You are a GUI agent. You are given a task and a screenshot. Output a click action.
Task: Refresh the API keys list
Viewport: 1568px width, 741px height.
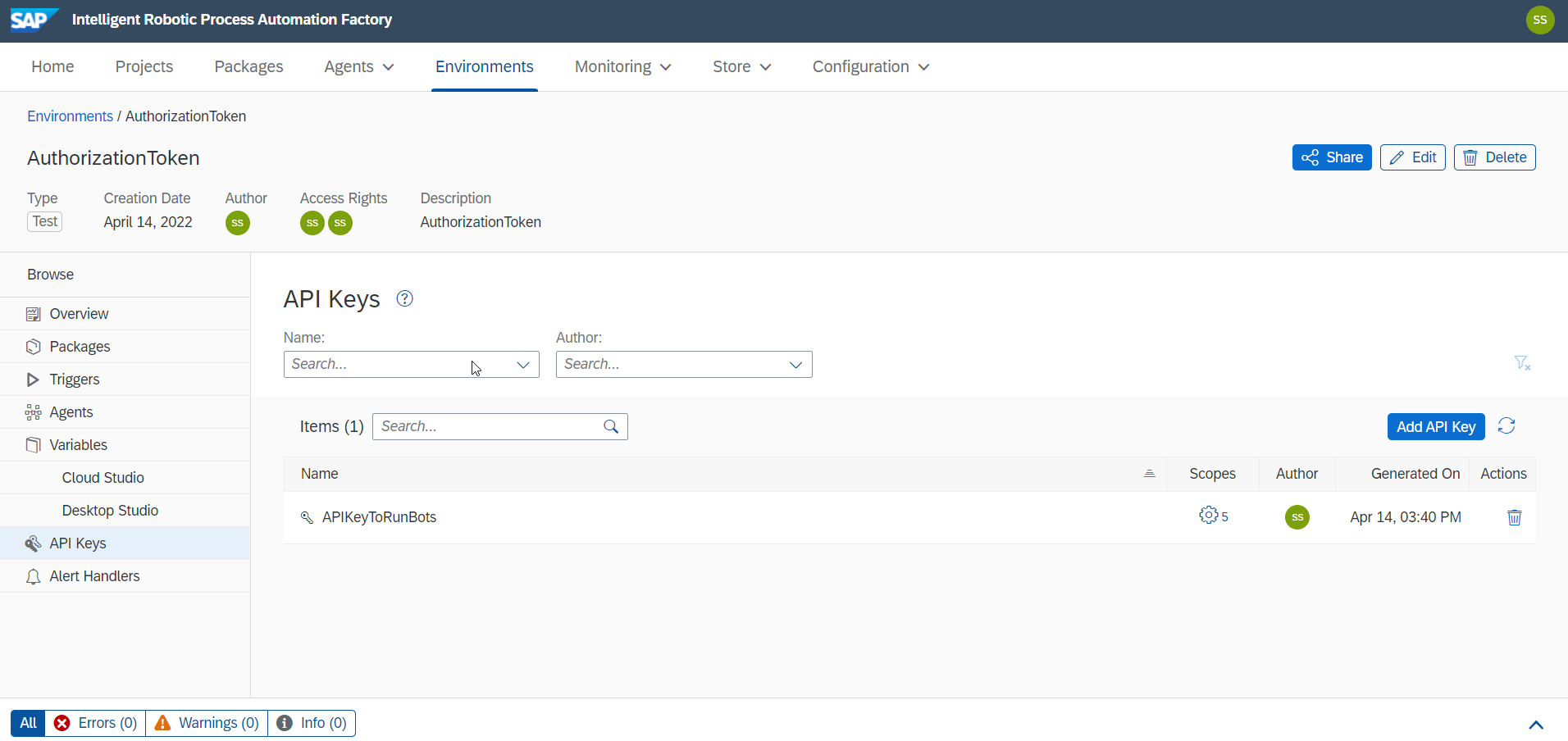(1506, 426)
